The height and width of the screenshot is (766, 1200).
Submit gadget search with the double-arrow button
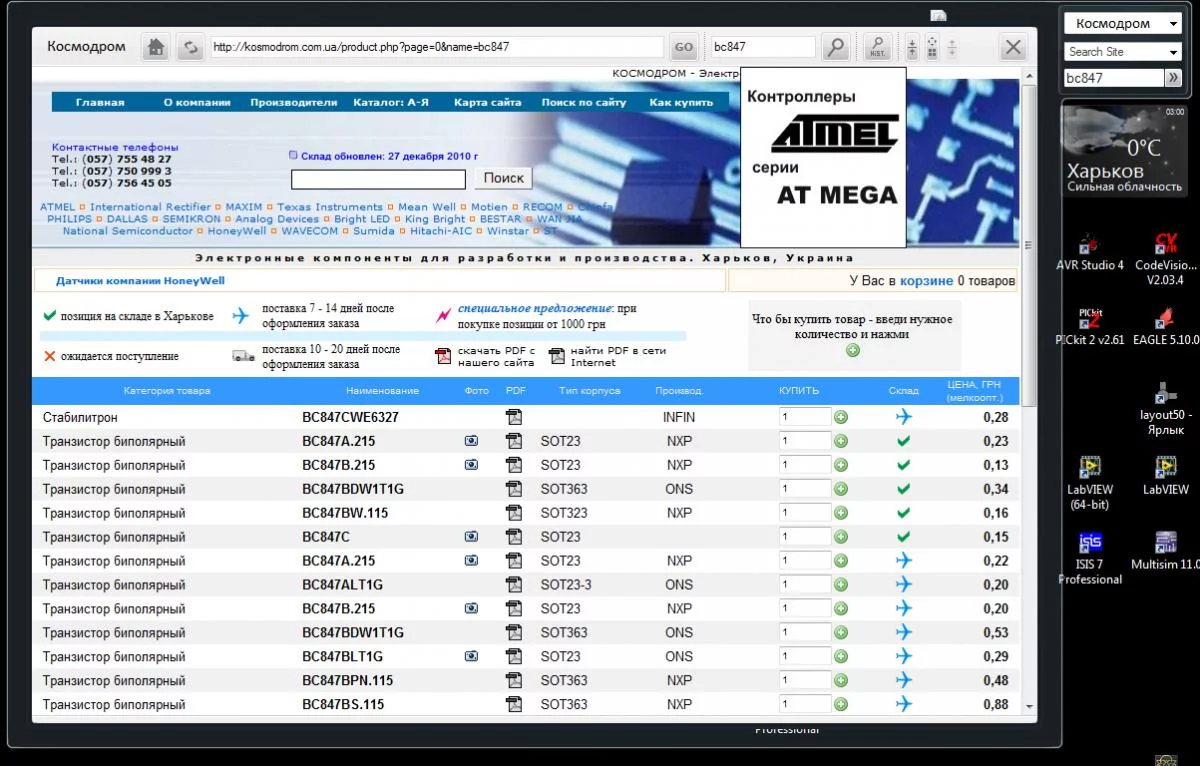tap(1173, 78)
